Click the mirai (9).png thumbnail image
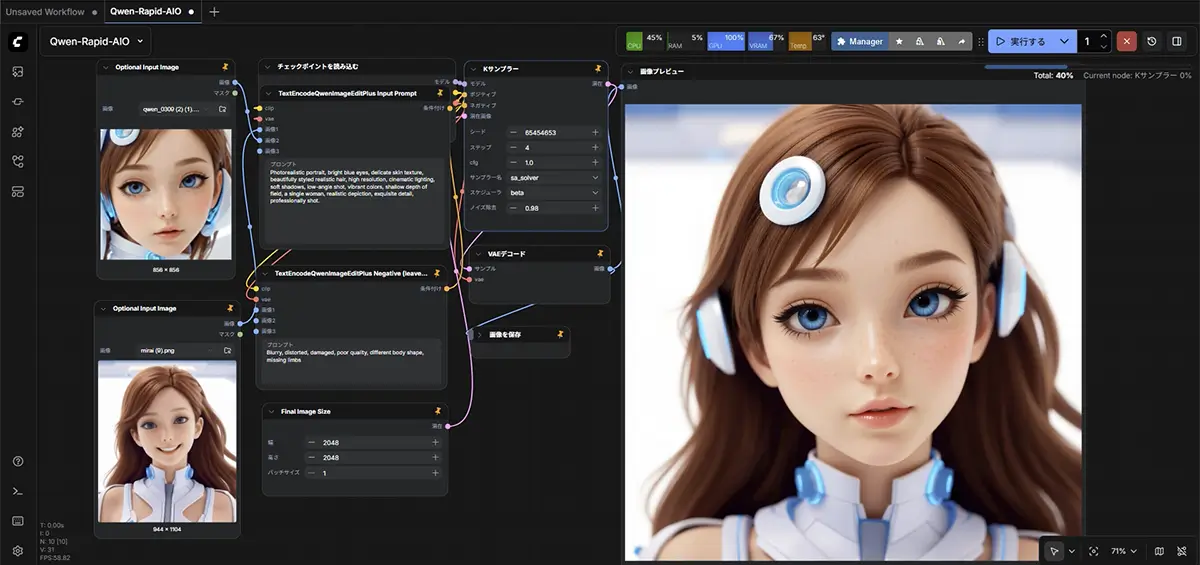This screenshot has width=1200, height=565. tap(167, 441)
